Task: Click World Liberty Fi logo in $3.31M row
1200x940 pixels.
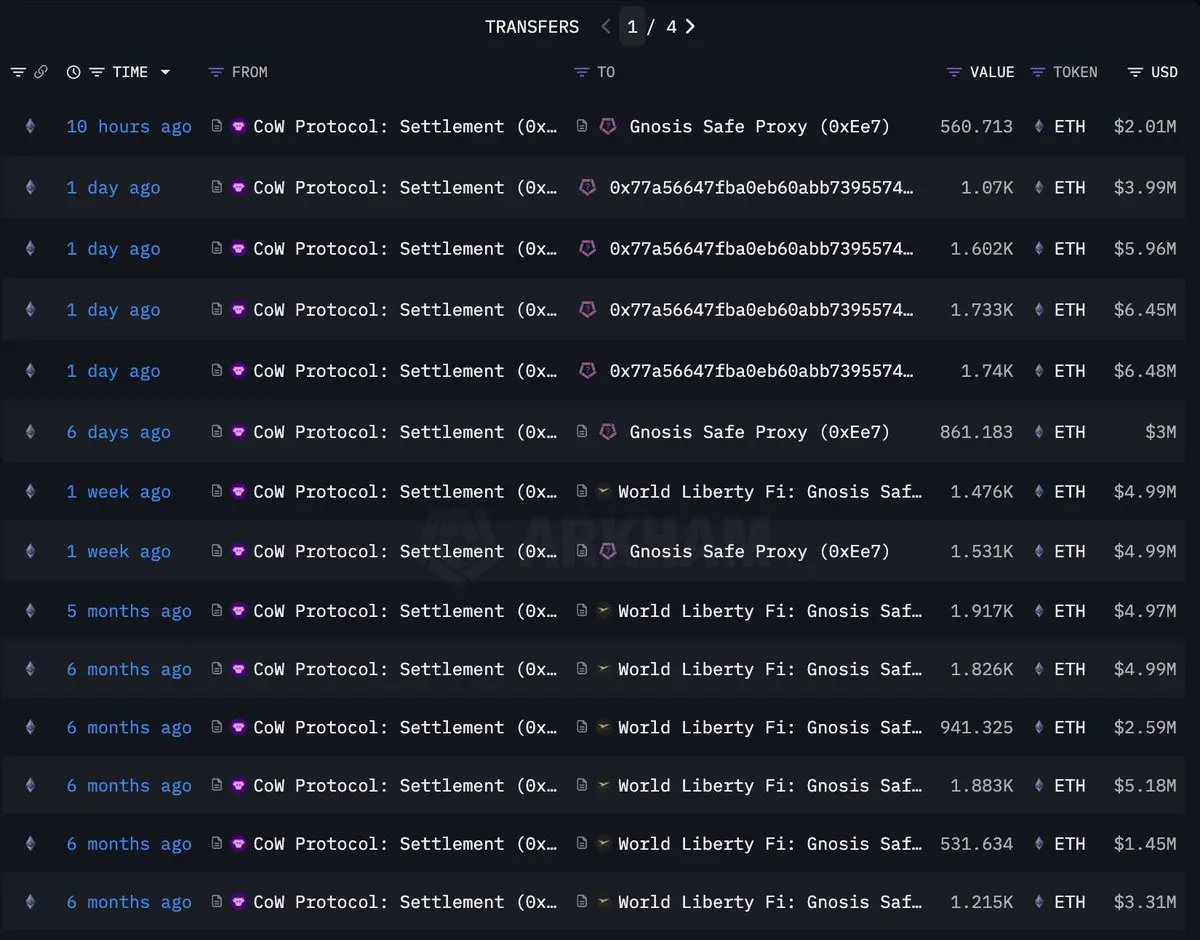Action: (x=604, y=901)
